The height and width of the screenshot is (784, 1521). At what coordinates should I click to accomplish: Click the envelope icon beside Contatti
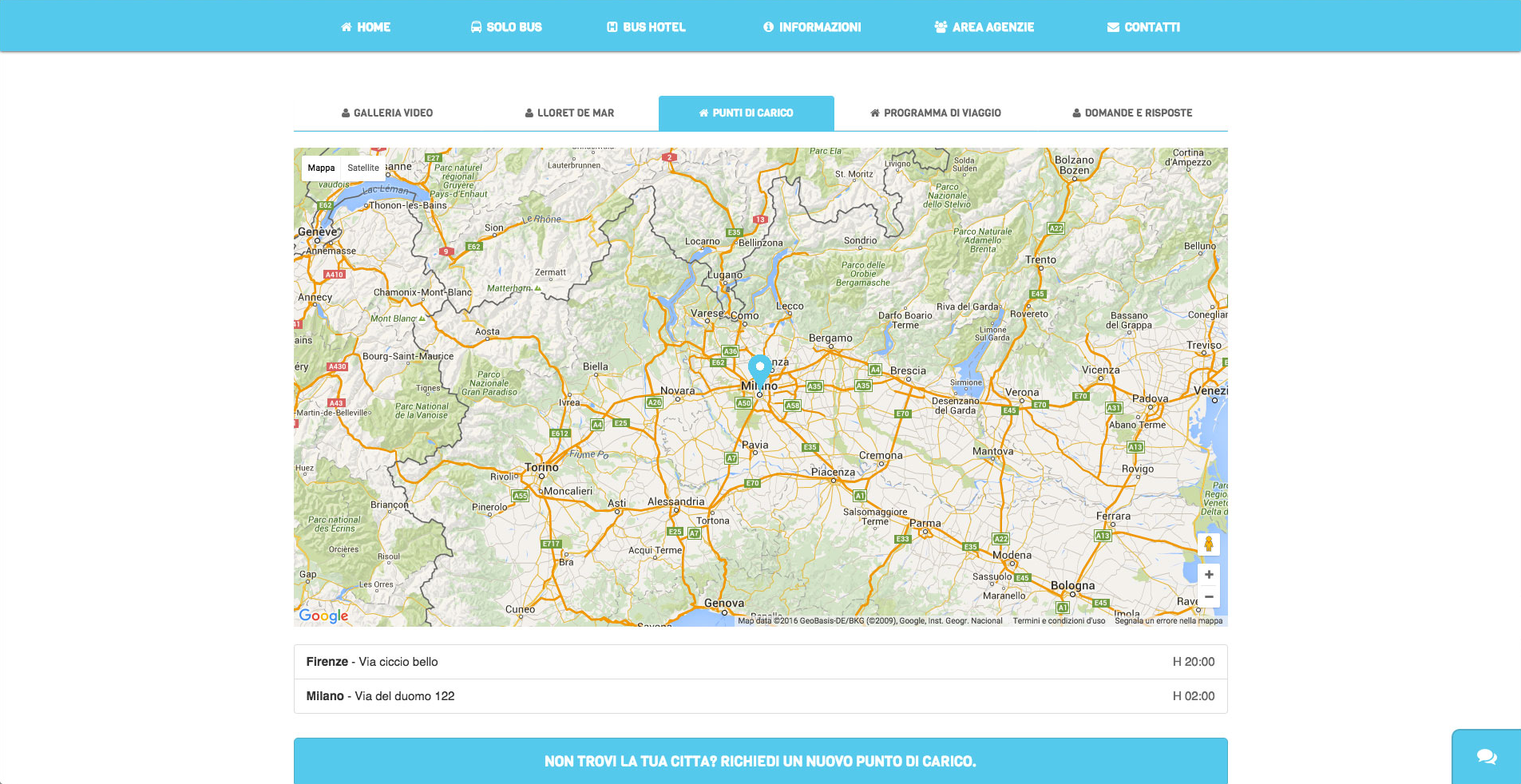point(1113,27)
